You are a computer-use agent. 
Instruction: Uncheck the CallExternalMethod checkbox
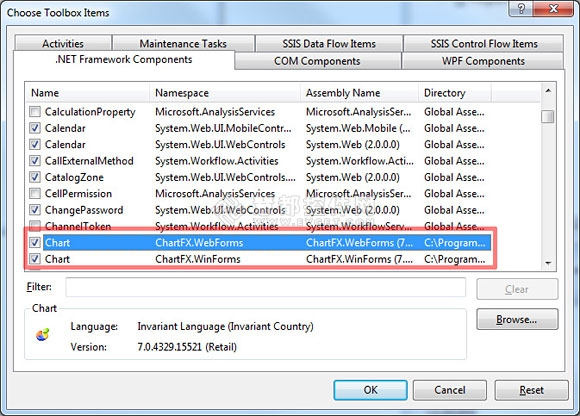pos(35,161)
